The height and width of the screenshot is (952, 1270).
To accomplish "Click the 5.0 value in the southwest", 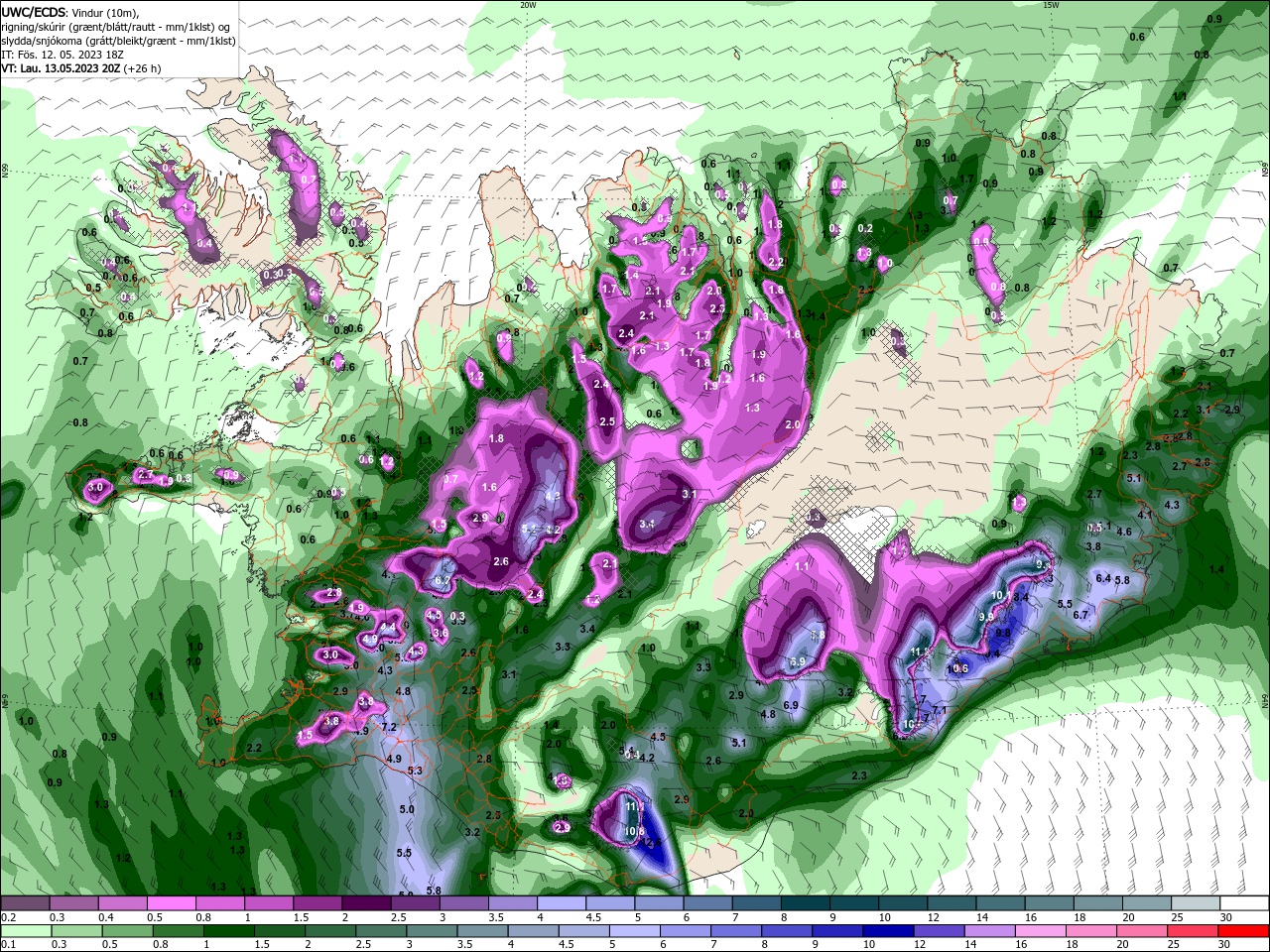I will 407,809.
